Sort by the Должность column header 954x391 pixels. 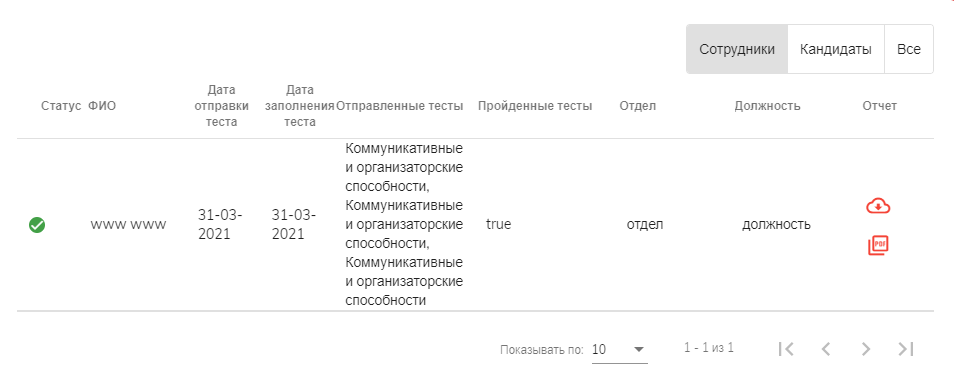click(x=767, y=106)
